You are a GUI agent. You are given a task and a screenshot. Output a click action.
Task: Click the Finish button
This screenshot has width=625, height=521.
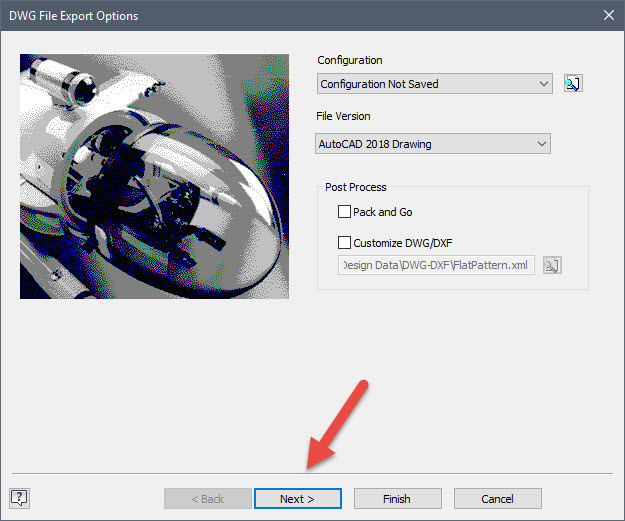(397, 499)
